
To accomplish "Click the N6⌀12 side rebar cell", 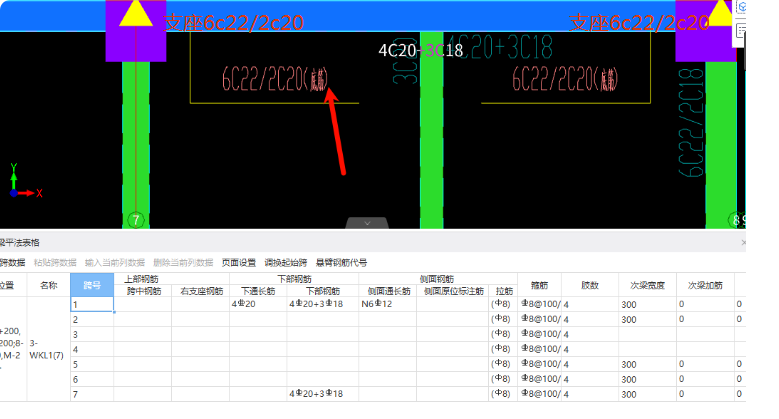I will [388, 304].
